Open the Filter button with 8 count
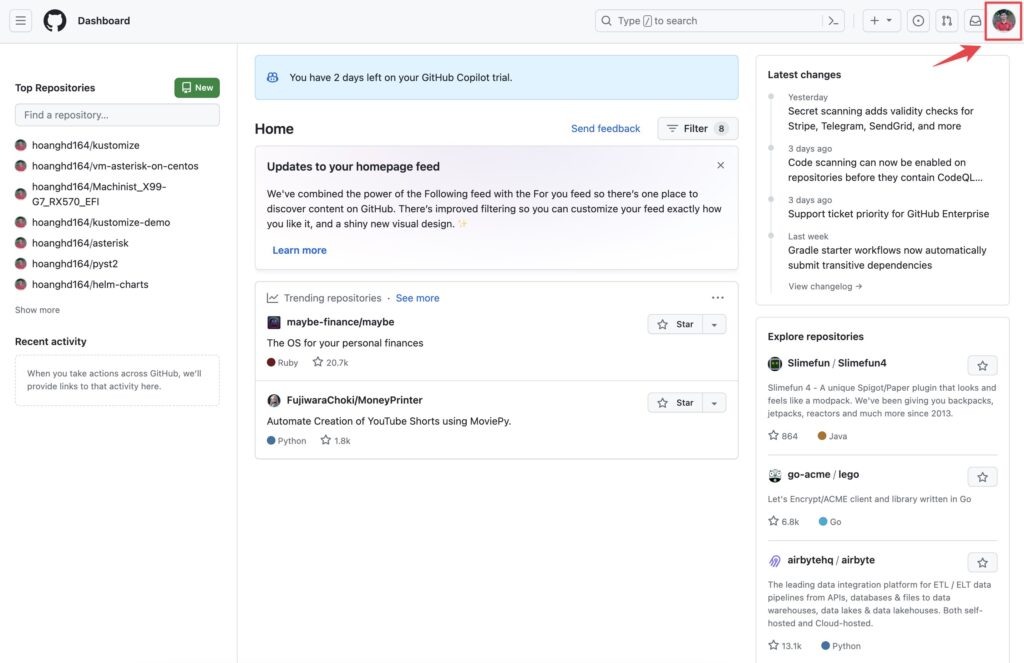This screenshot has width=1024, height=663. 697,129
